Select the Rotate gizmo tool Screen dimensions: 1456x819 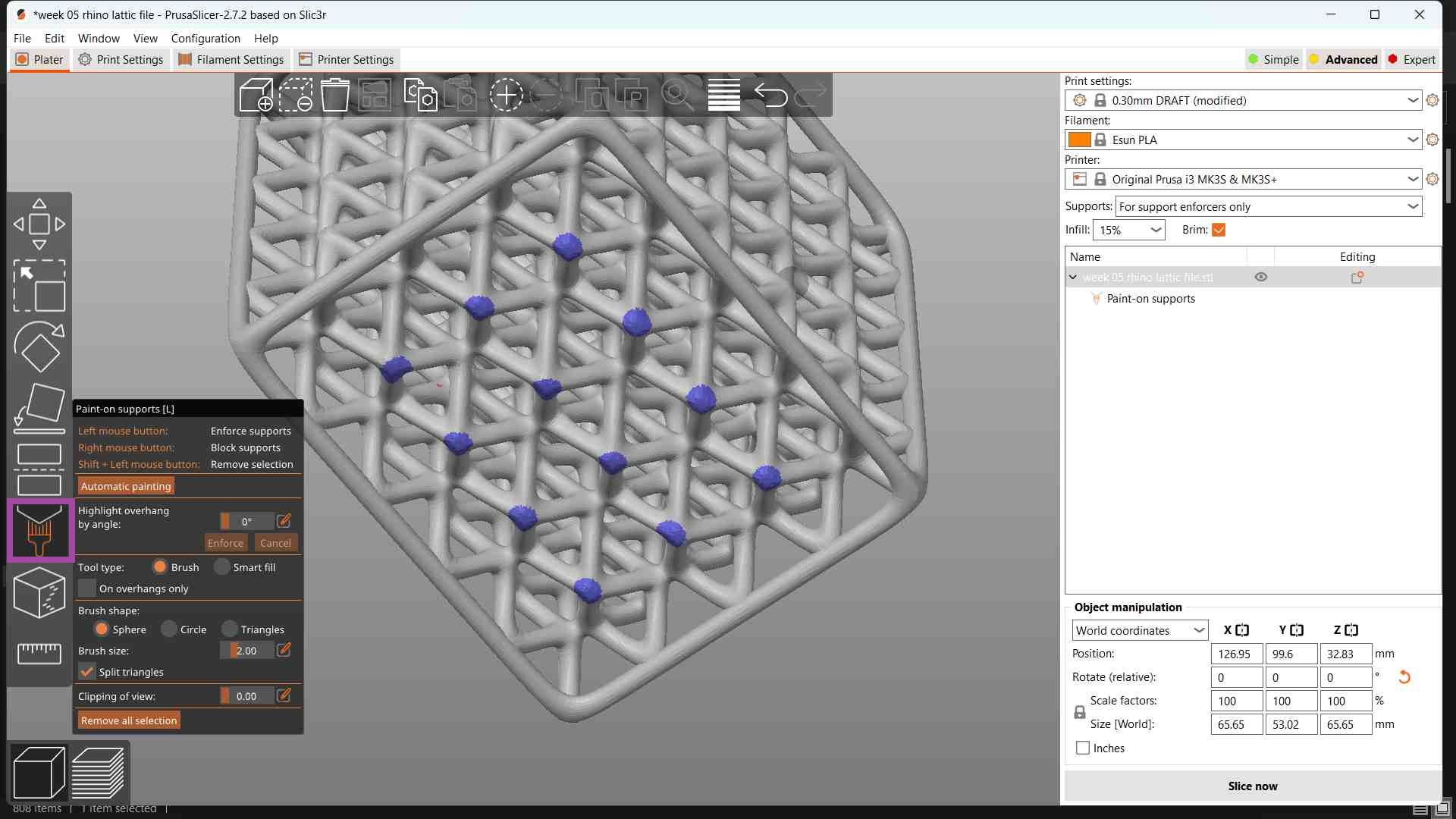pyautogui.click(x=39, y=347)
